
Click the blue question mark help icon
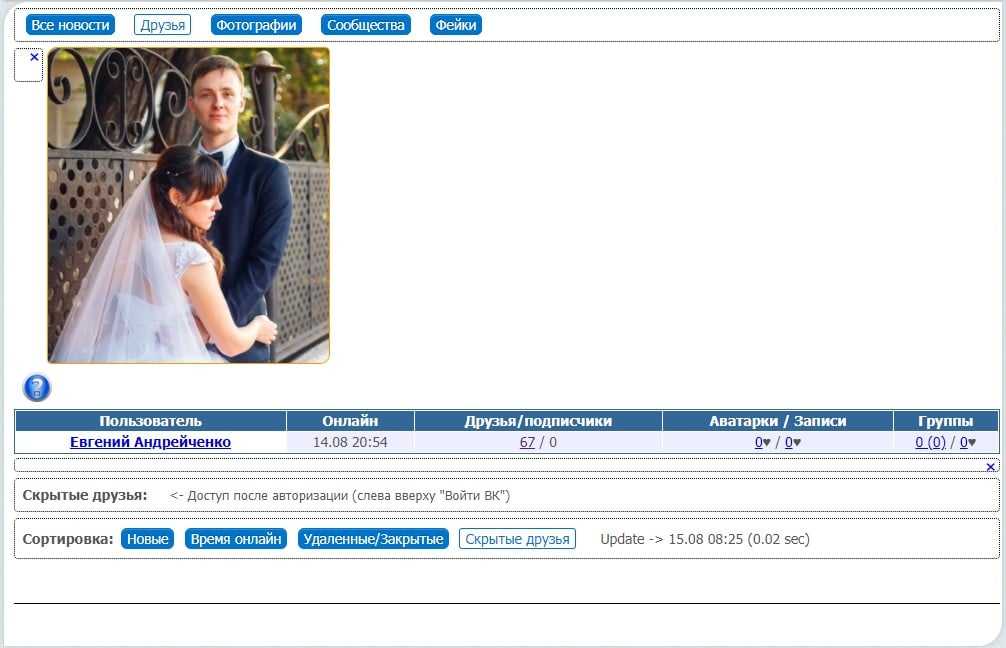(37, 388)
